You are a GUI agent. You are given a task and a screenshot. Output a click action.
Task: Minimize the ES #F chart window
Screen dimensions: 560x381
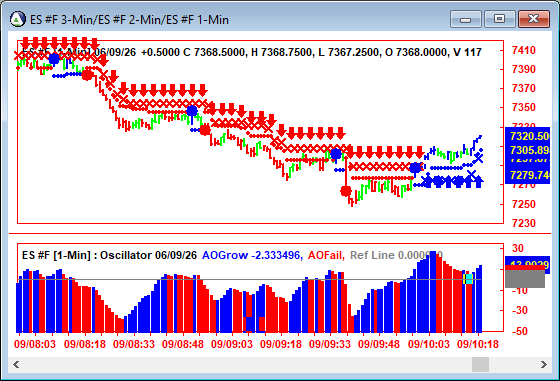point(466,19)
